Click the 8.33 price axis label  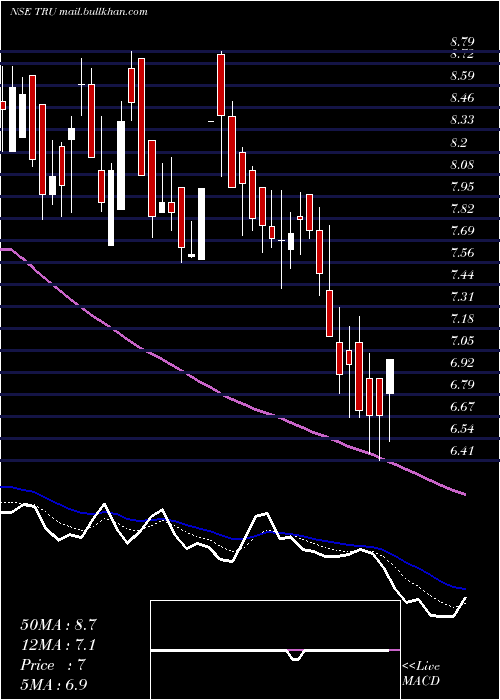[x=462, y=120]
